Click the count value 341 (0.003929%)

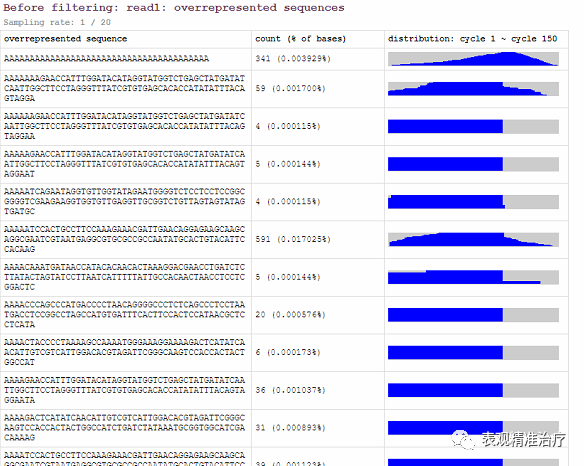click(293, 59)
